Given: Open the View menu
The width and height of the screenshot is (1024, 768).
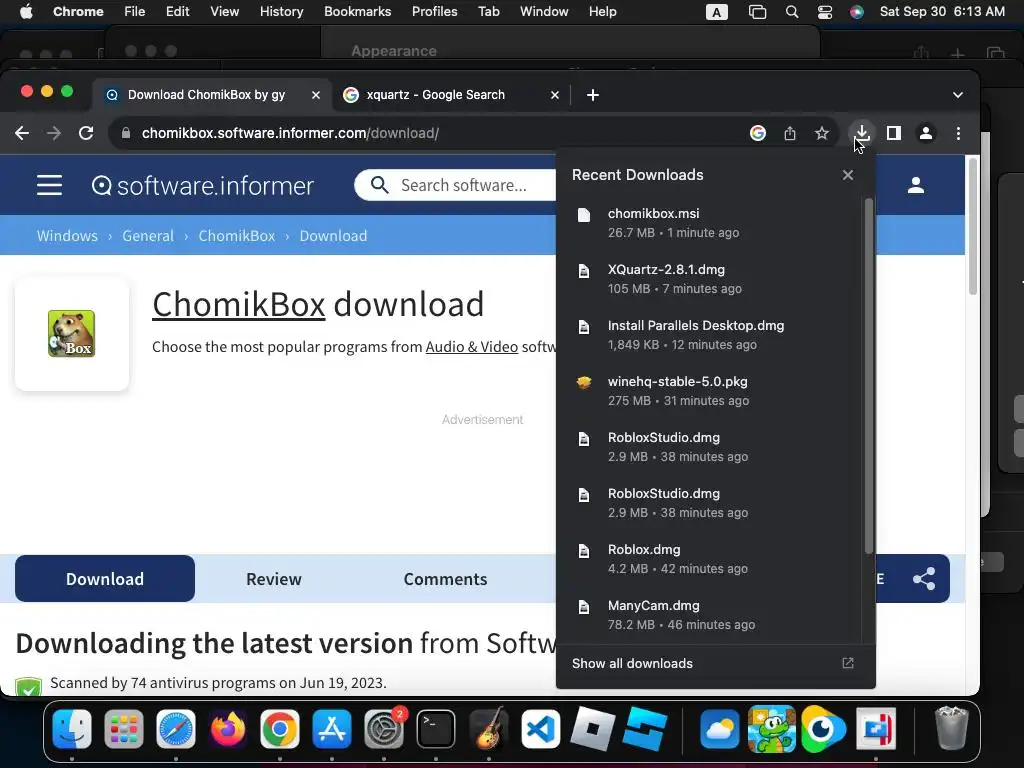Looking at the screenshot, I should coord(224,12).
